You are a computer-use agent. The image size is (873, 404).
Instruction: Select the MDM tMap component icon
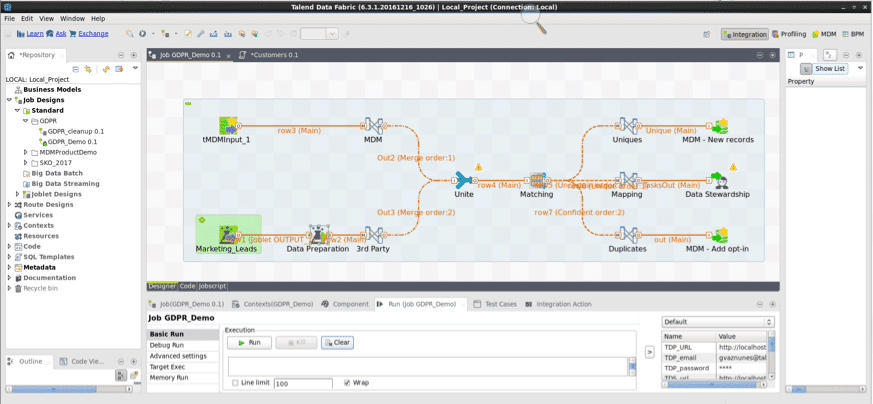[x=373, y=126]
